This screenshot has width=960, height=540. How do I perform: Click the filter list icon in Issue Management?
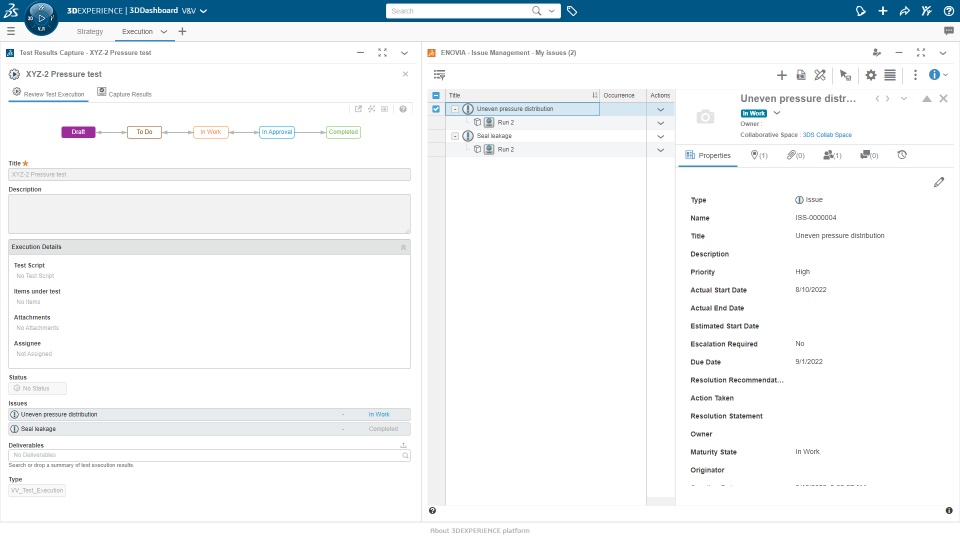(x=439, y=75)
